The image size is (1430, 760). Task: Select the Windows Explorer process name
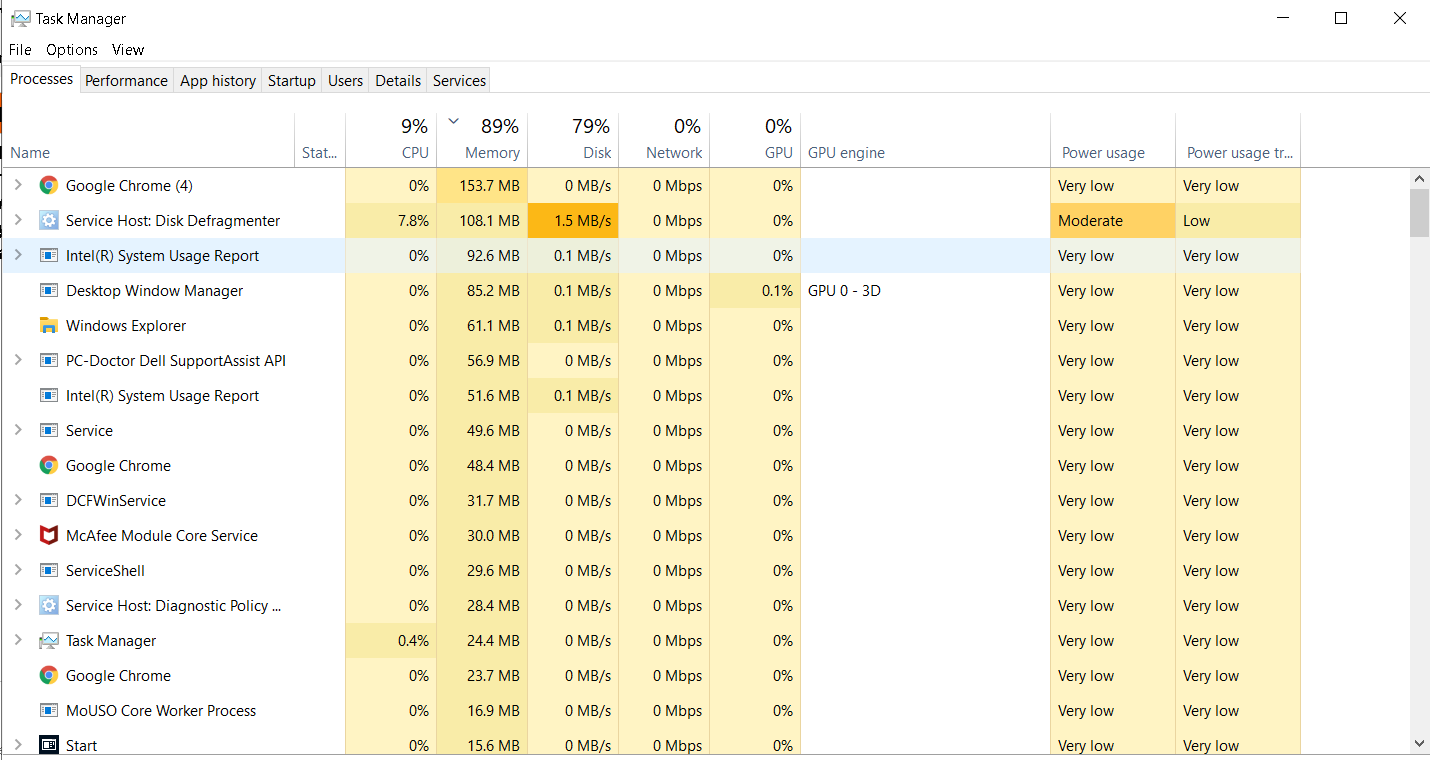pyautogui.click(x=126, y=325)
